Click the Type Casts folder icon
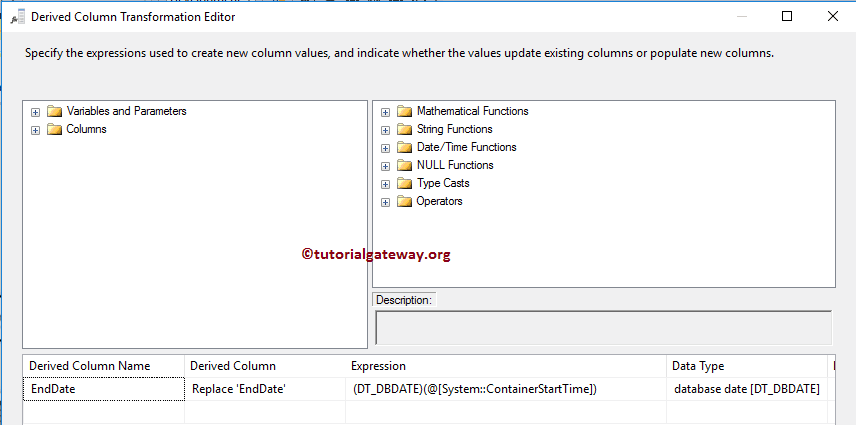The width and height of the screenshot is (856, 425). (x=404, y=184)
